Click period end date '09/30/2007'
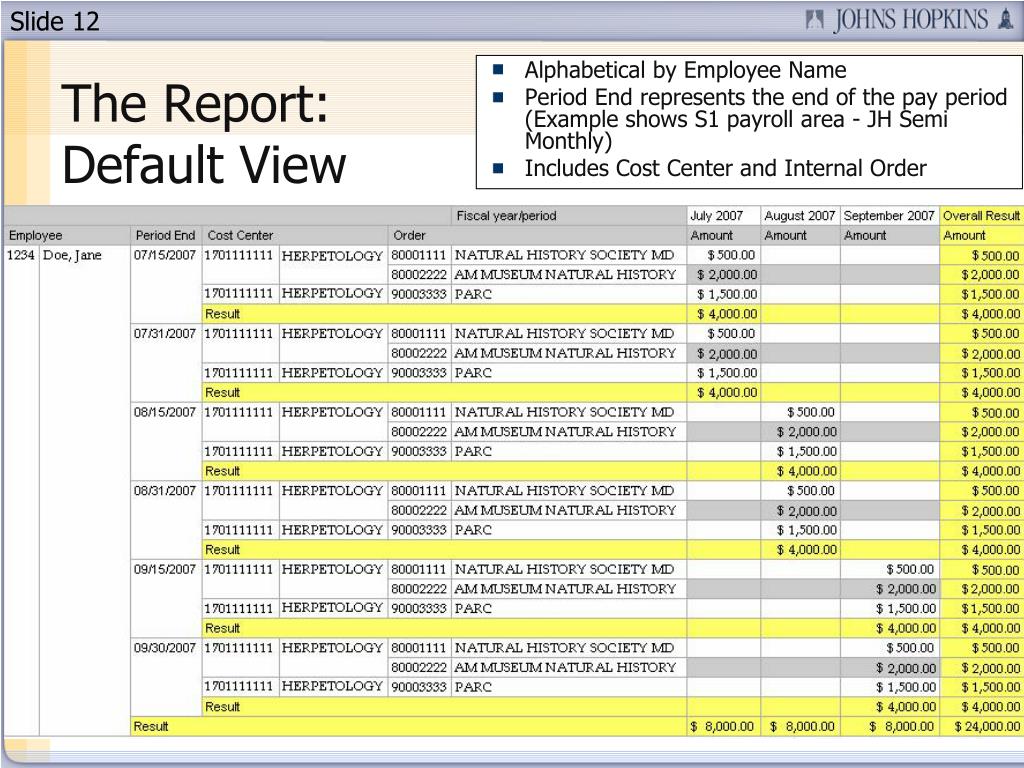 coord(165,647)
